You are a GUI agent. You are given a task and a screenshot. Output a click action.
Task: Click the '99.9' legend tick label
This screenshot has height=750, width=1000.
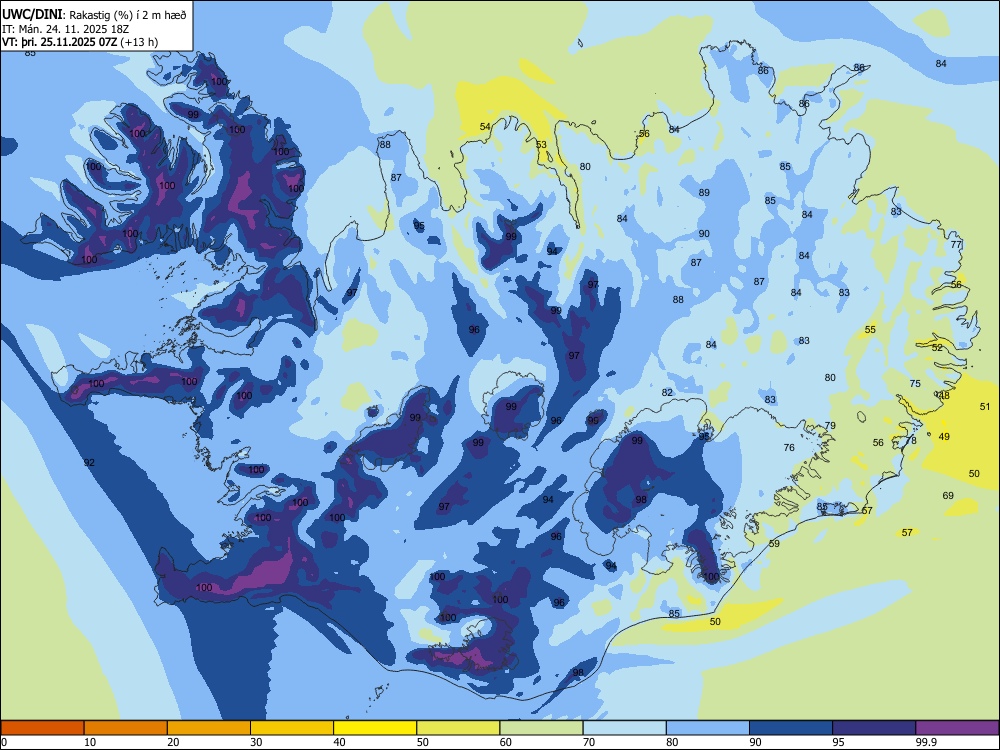926,742
